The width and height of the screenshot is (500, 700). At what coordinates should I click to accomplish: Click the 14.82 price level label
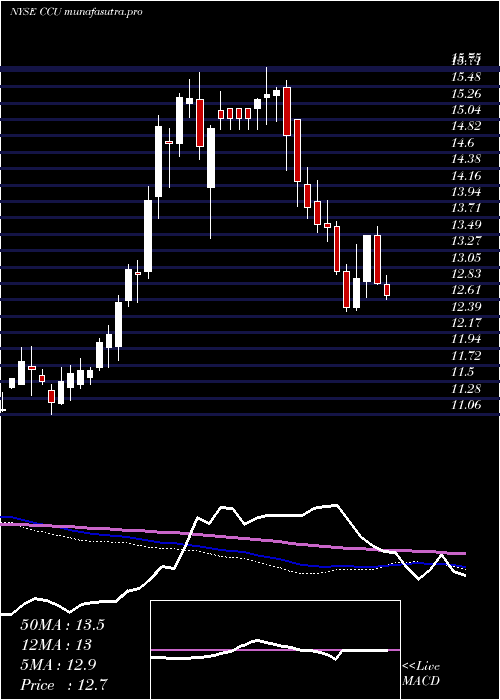(x=466, y=126)
